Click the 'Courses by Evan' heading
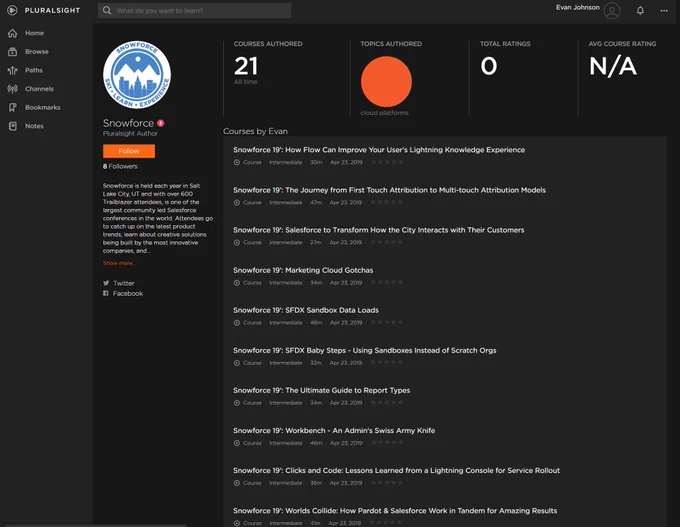The width and height of the screenshot is (680, 527). click(255, 131)
